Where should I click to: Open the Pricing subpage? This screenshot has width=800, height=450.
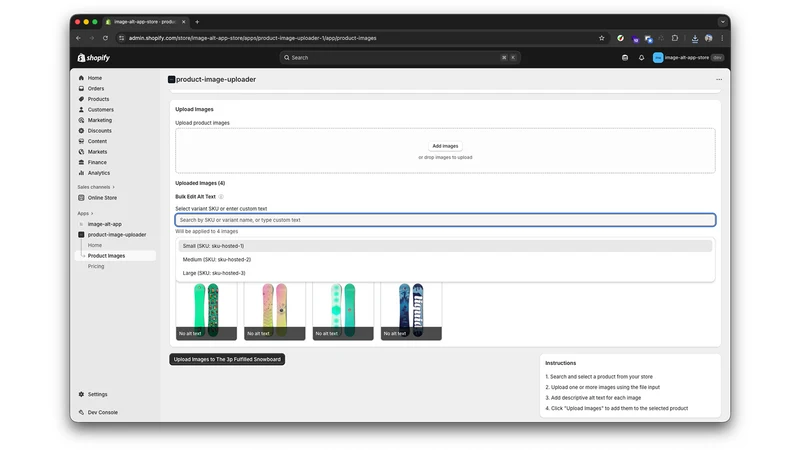[x=95, y=266]
